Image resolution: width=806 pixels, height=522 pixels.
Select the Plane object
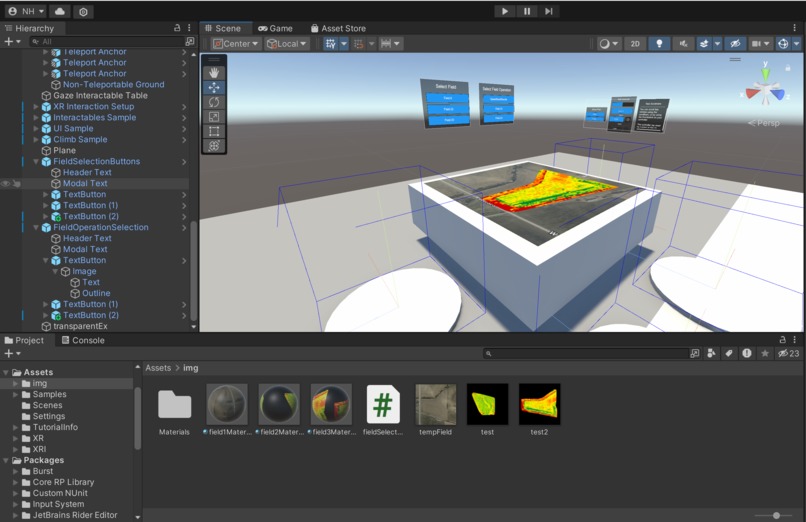tap(64, 151)
